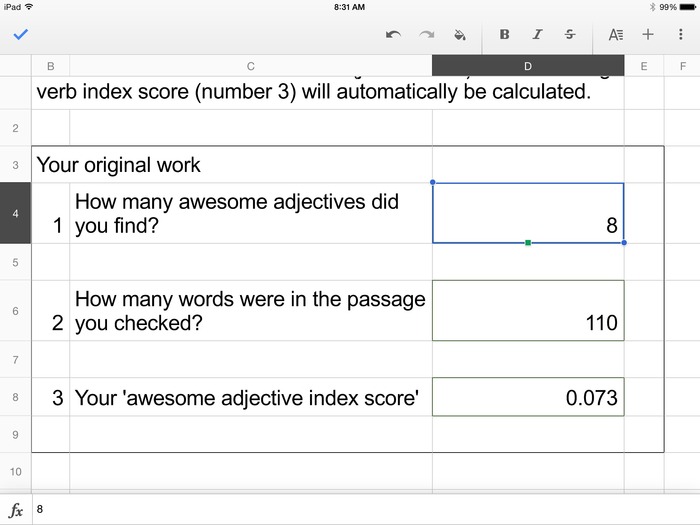Toggle bold formatting
This screenshot has width=700, height=525.
(x=504, y=34)
